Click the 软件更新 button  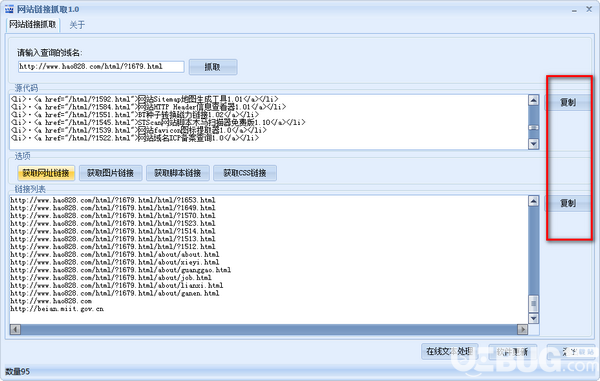[x=512, y=351]
